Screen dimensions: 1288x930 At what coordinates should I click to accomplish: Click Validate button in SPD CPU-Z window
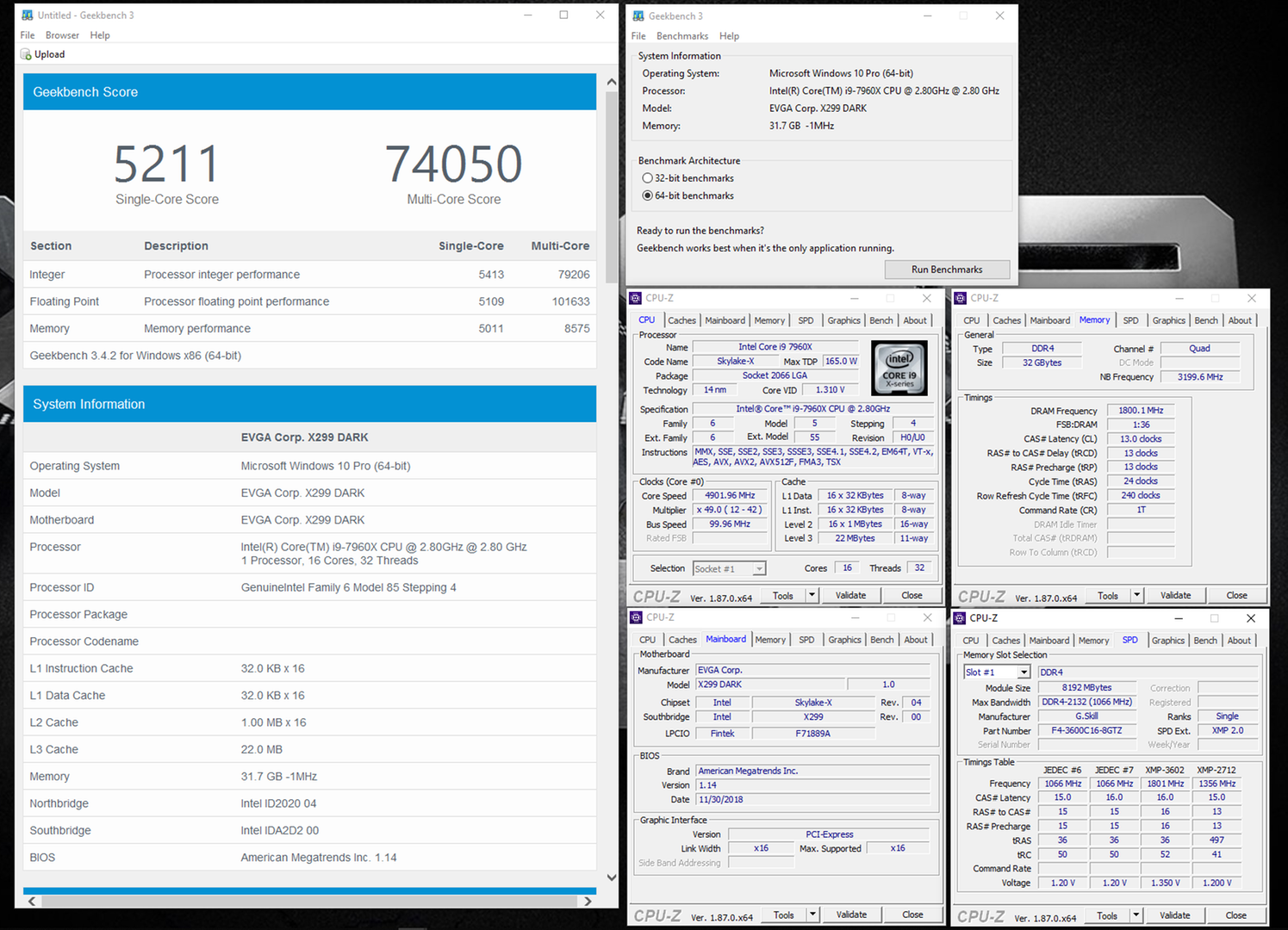1174,915
